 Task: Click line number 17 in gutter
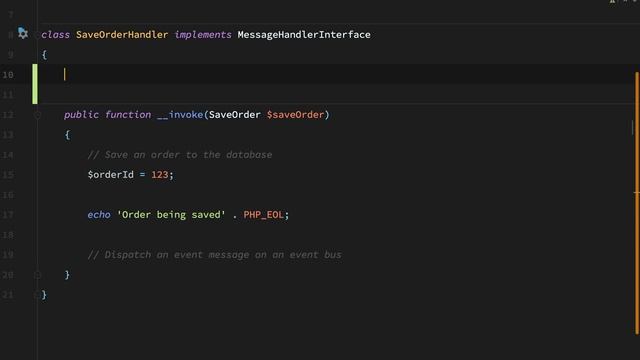tap(8, 215)
